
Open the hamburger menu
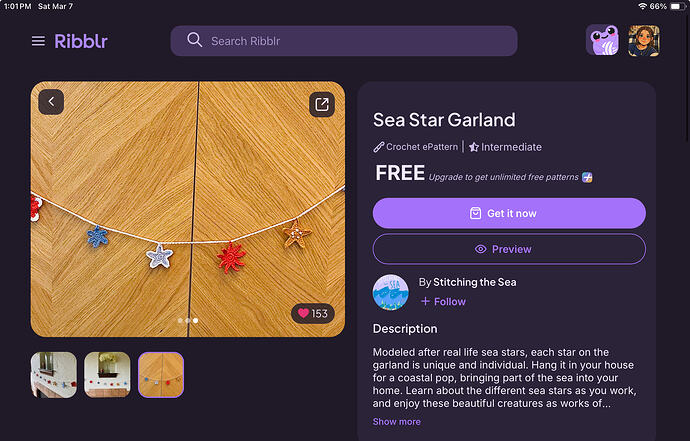pos(38,41)
